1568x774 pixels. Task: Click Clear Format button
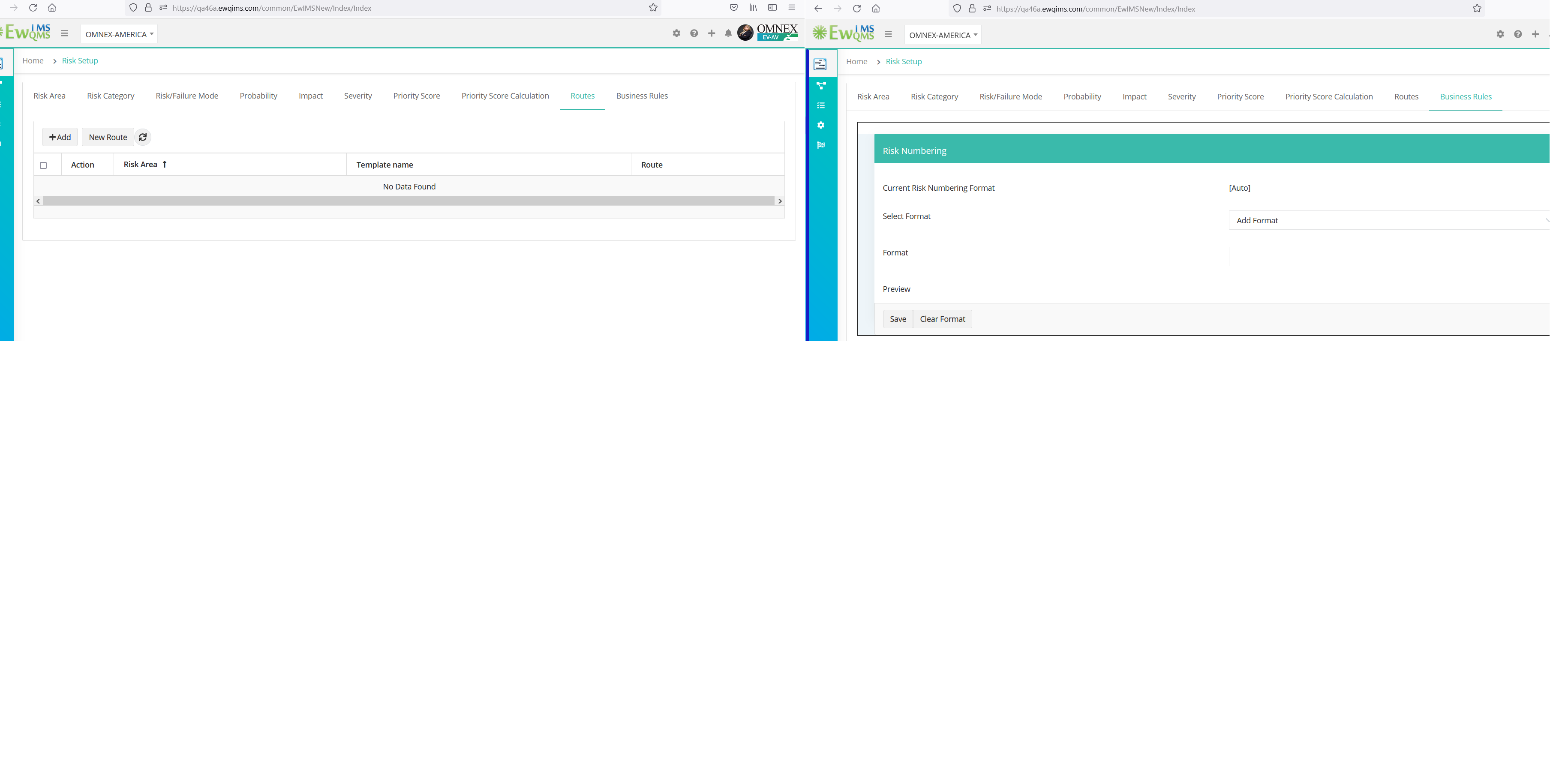tap(942, 319)
